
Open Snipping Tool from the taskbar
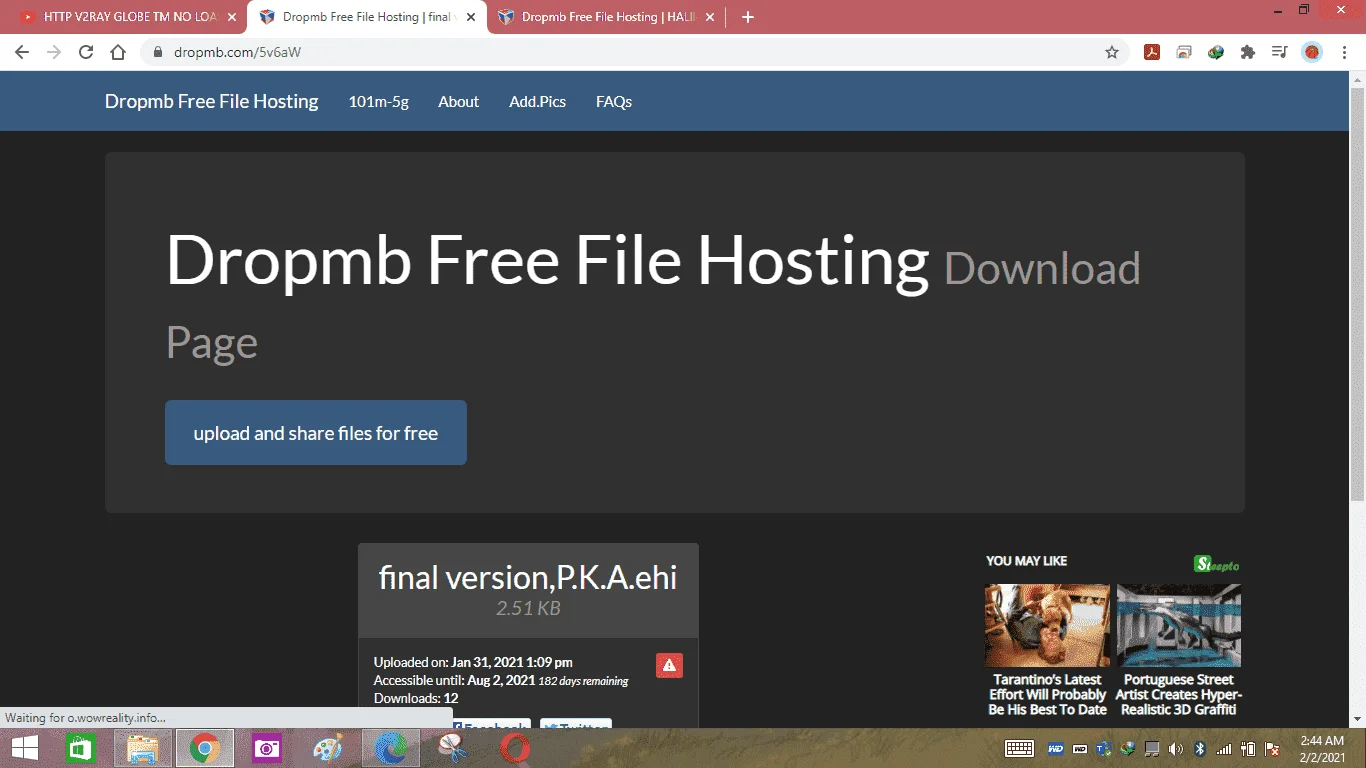click(453, 748)
